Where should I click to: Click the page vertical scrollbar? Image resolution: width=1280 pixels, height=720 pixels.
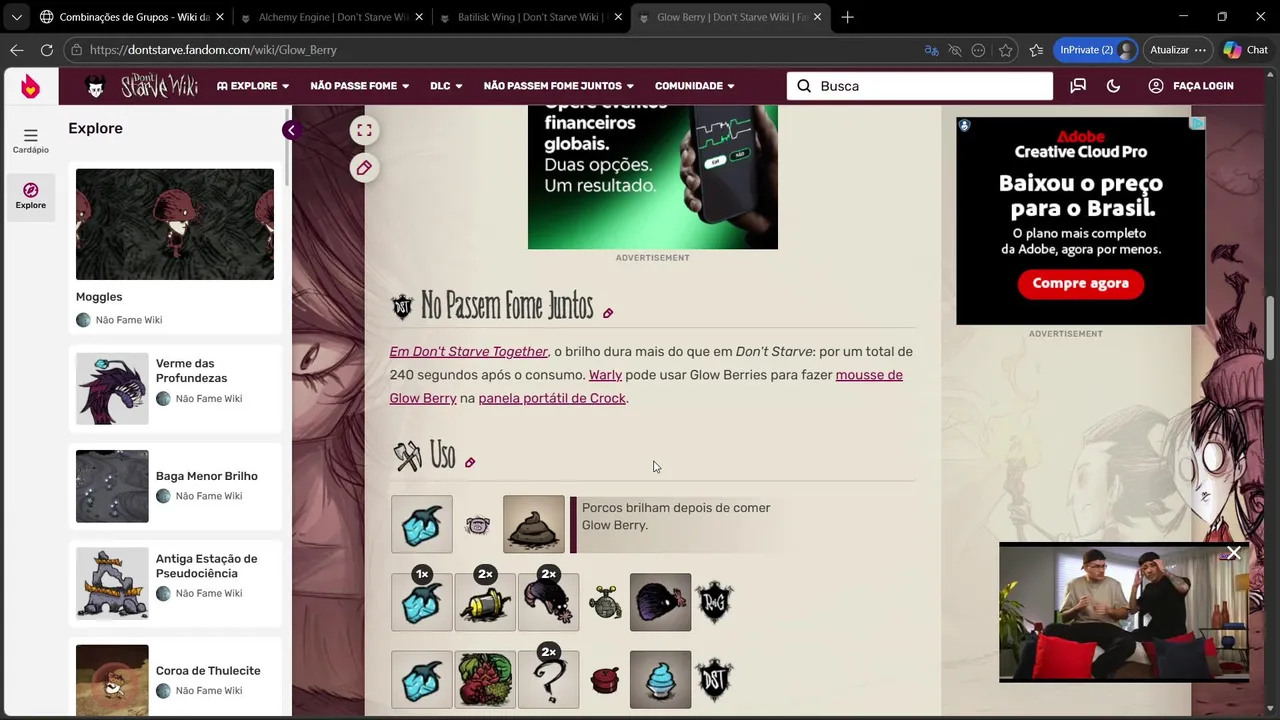(1272, 330)
